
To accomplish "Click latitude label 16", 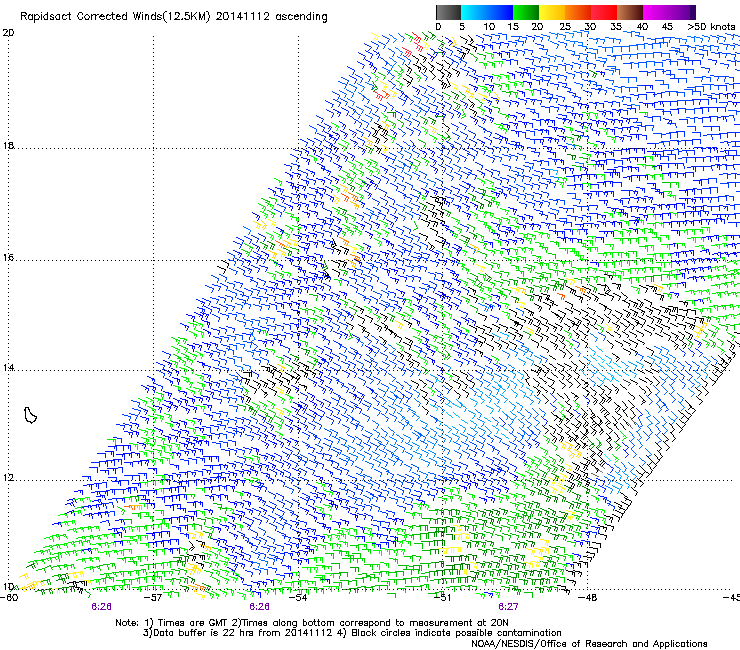I will [x=8, y=258].
